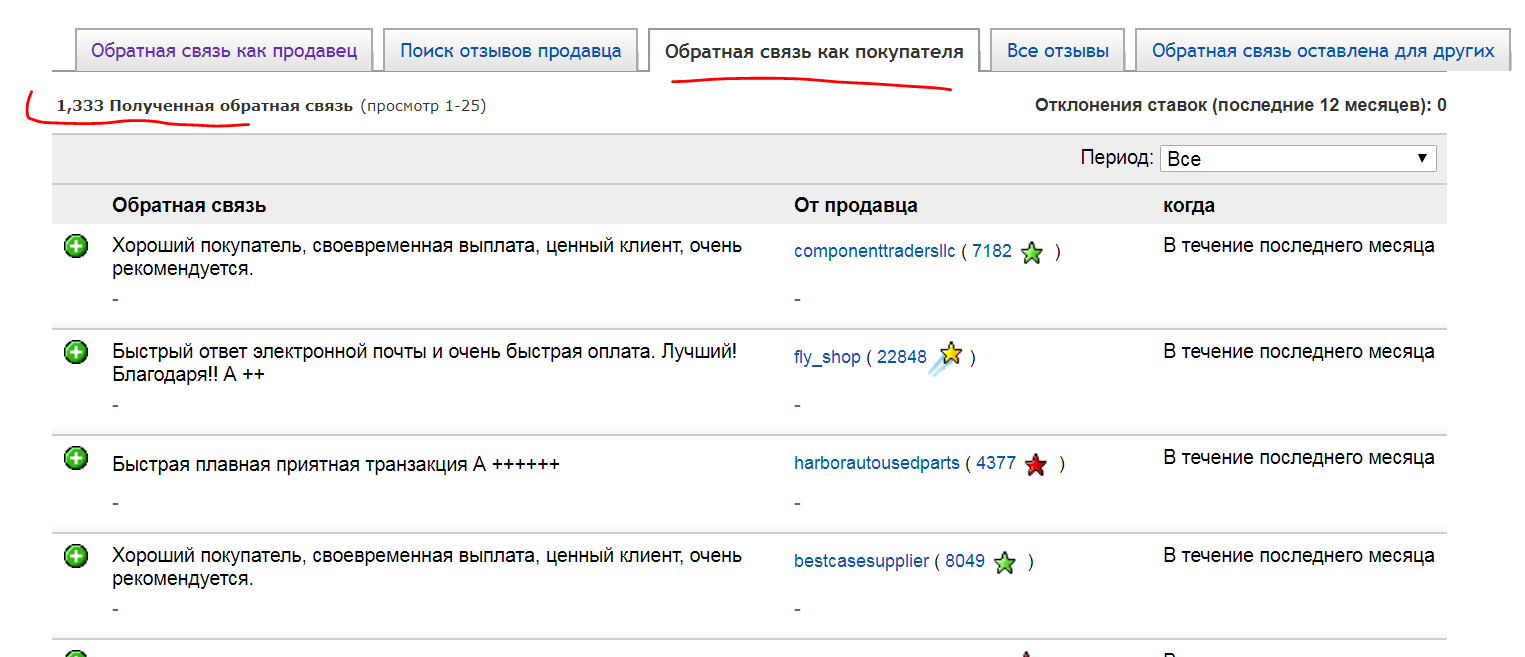The height and width of the screenshot is (657, 1525).
Task: Open harborautousedparts seller profile link
Action: pos(876,464)
